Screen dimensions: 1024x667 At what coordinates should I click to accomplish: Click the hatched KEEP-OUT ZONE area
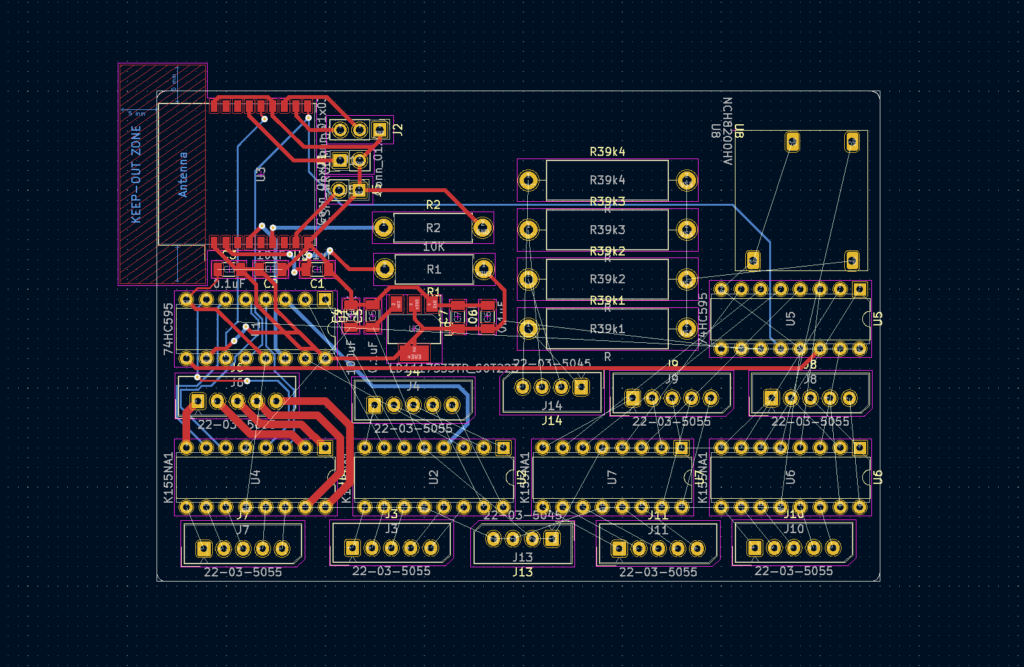(x=137, y=175)
